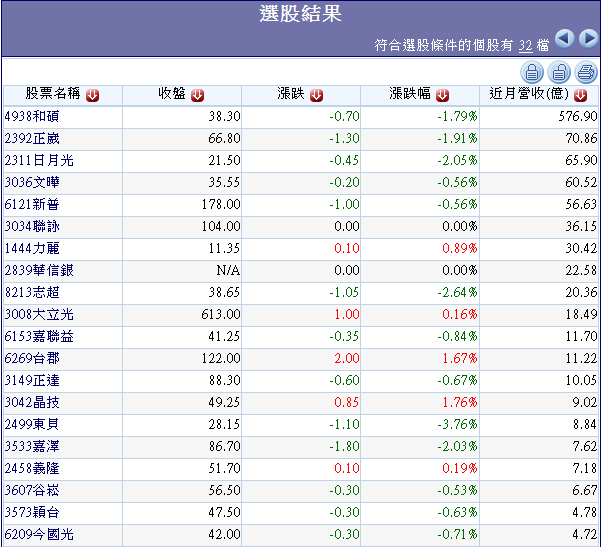
Task: Sort by 漲跌幅 using red arrow
Action: tap(442, 95)
